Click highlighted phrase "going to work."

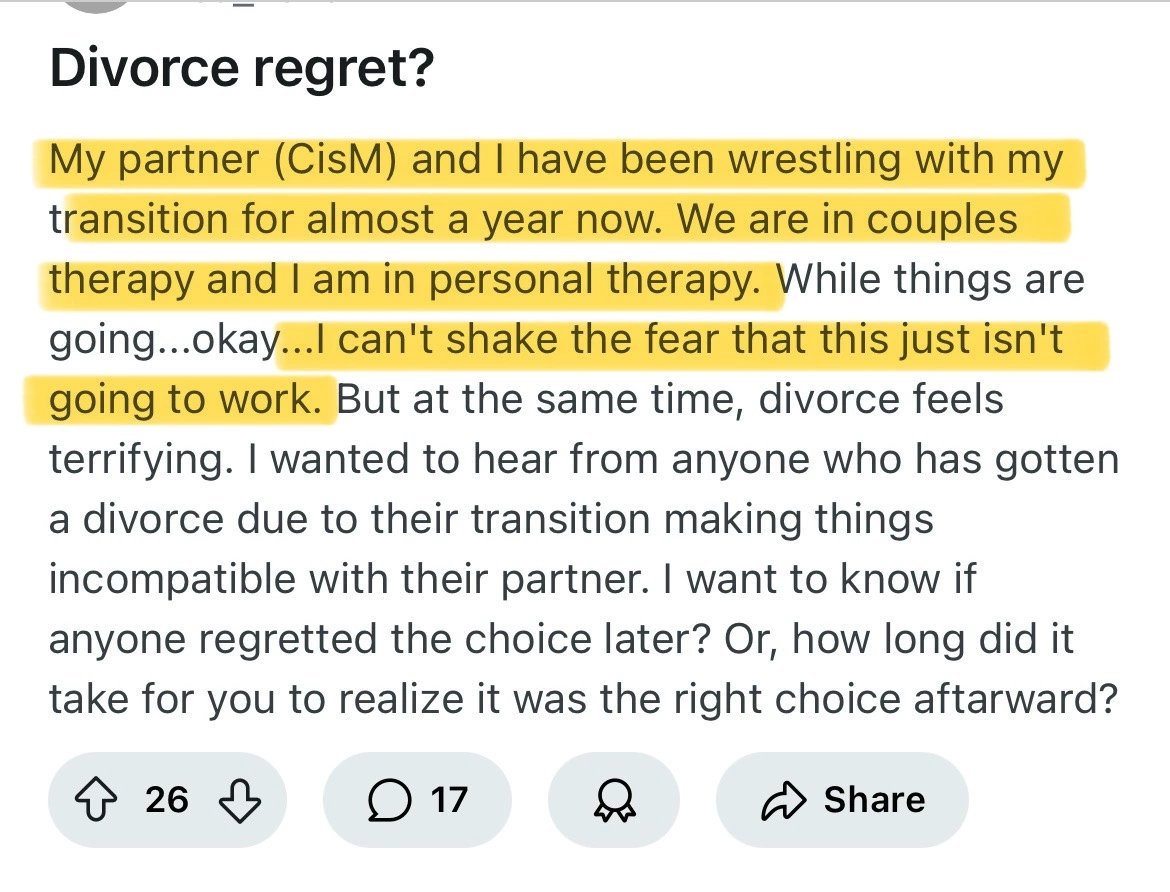coord(186,399)
